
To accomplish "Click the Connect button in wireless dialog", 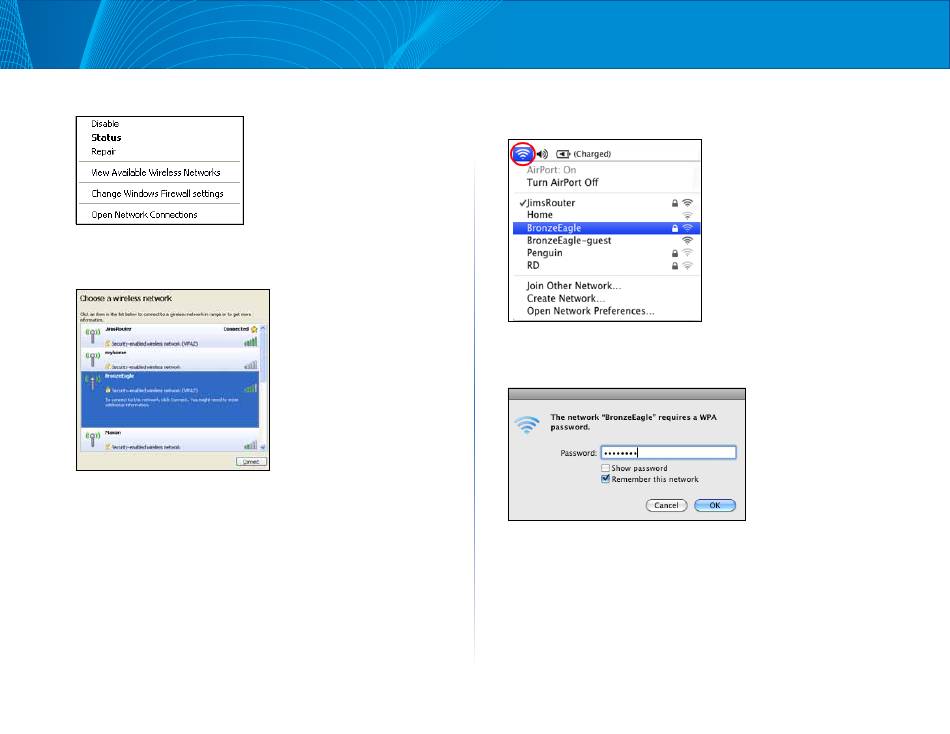I will click(251, 462).
